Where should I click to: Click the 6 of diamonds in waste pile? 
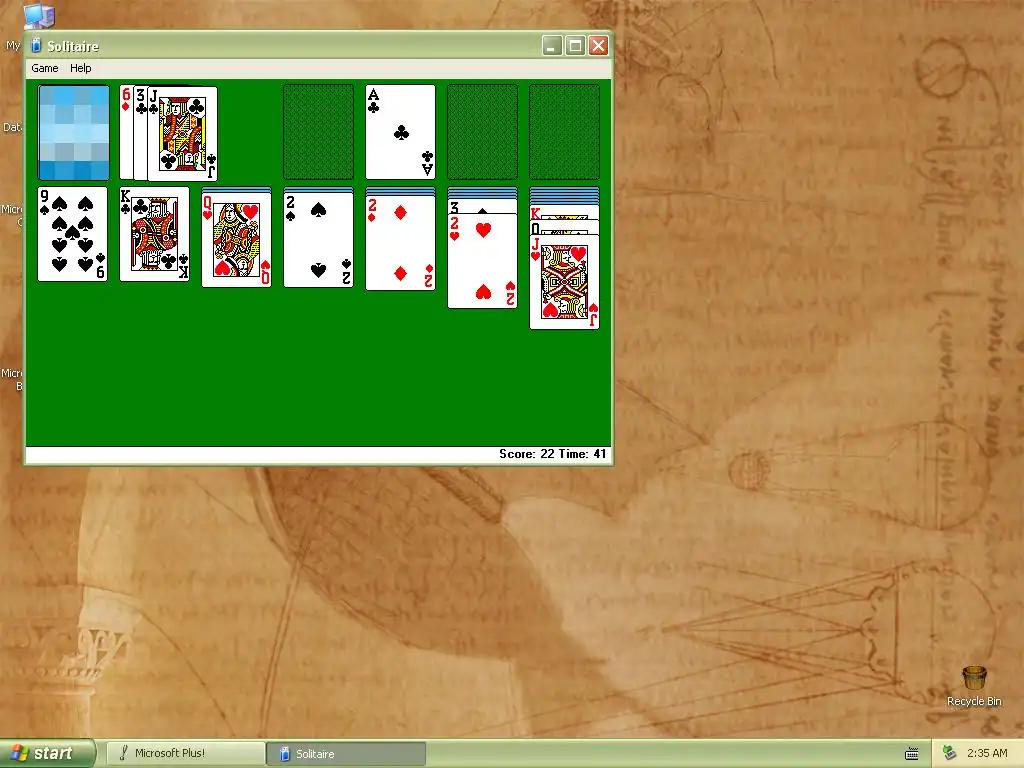click(x=126, y=132)
